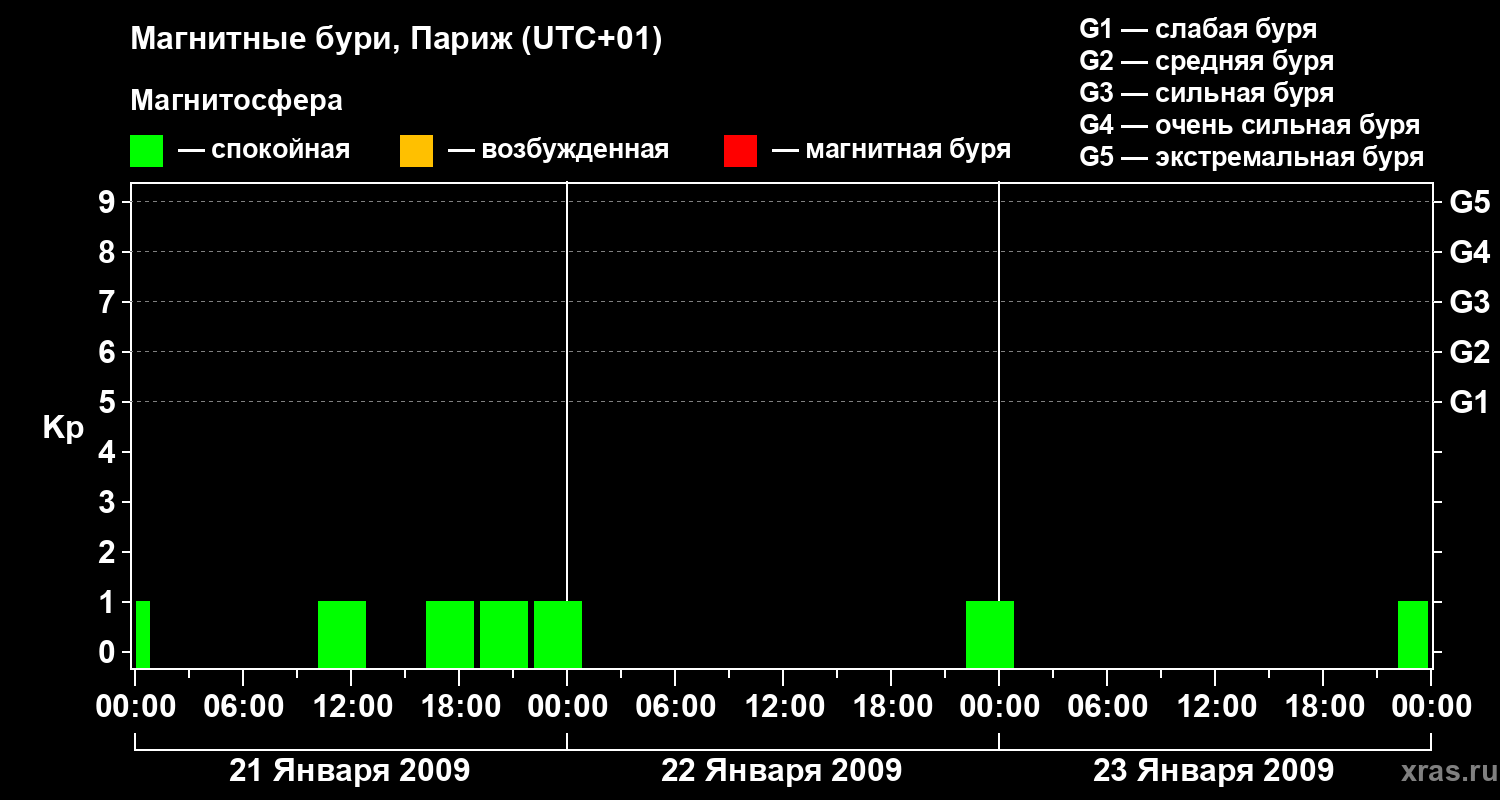The height and width of the screenshot is (800, 1500).
Task: Click the green bar crossing midnight into 23 January
Action: click(x=990, y=634)
